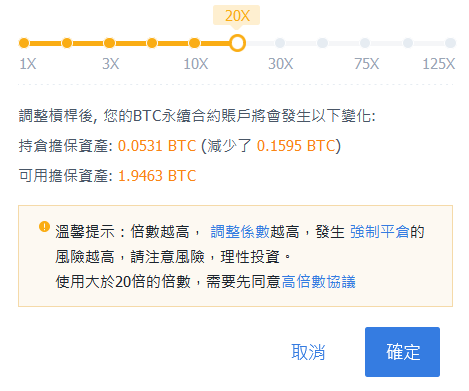Click the orange warning exclamation icon
Screen dimensions: 469x391
coord(44,226)
